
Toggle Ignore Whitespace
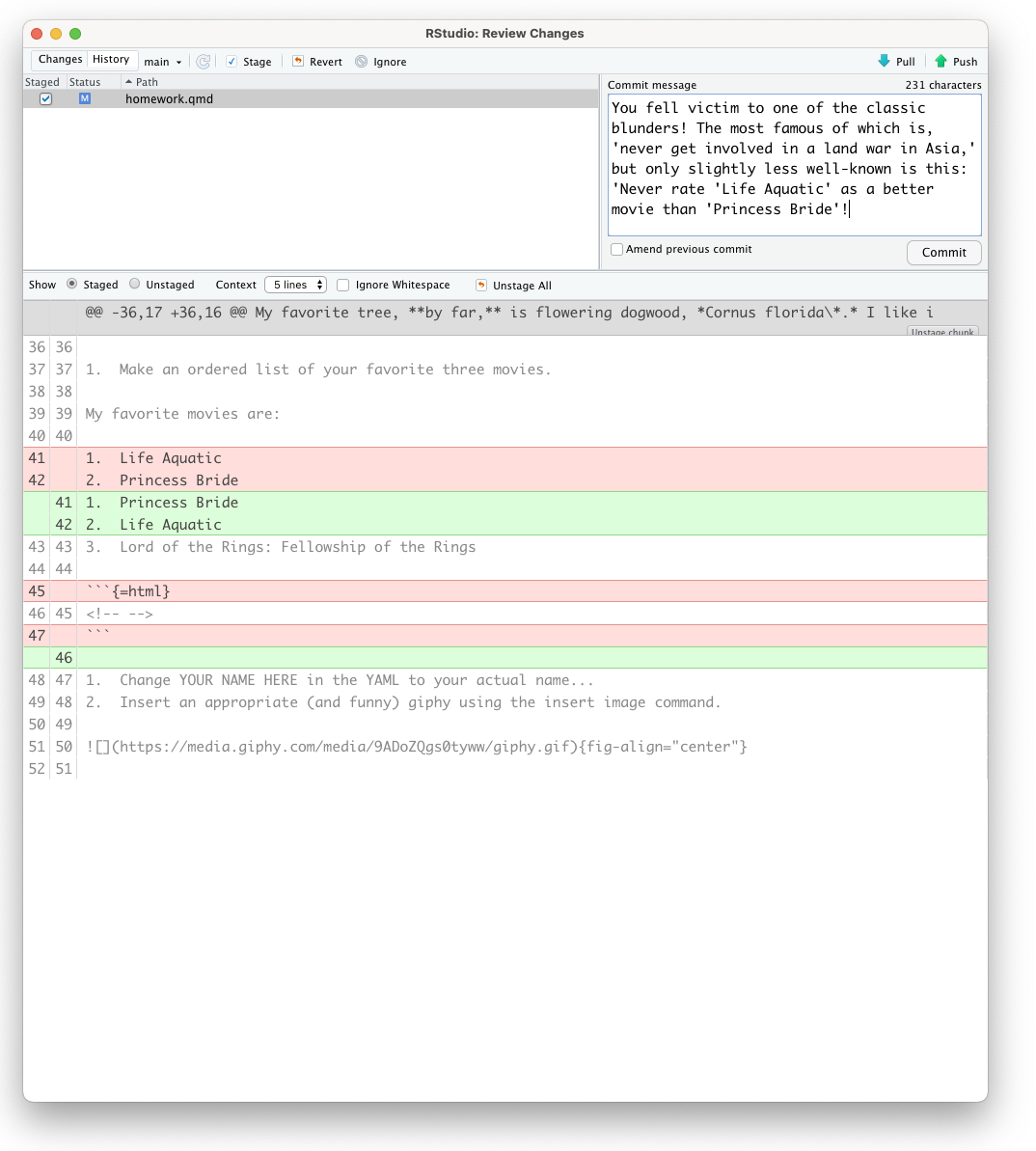click(x=343, y=285)
